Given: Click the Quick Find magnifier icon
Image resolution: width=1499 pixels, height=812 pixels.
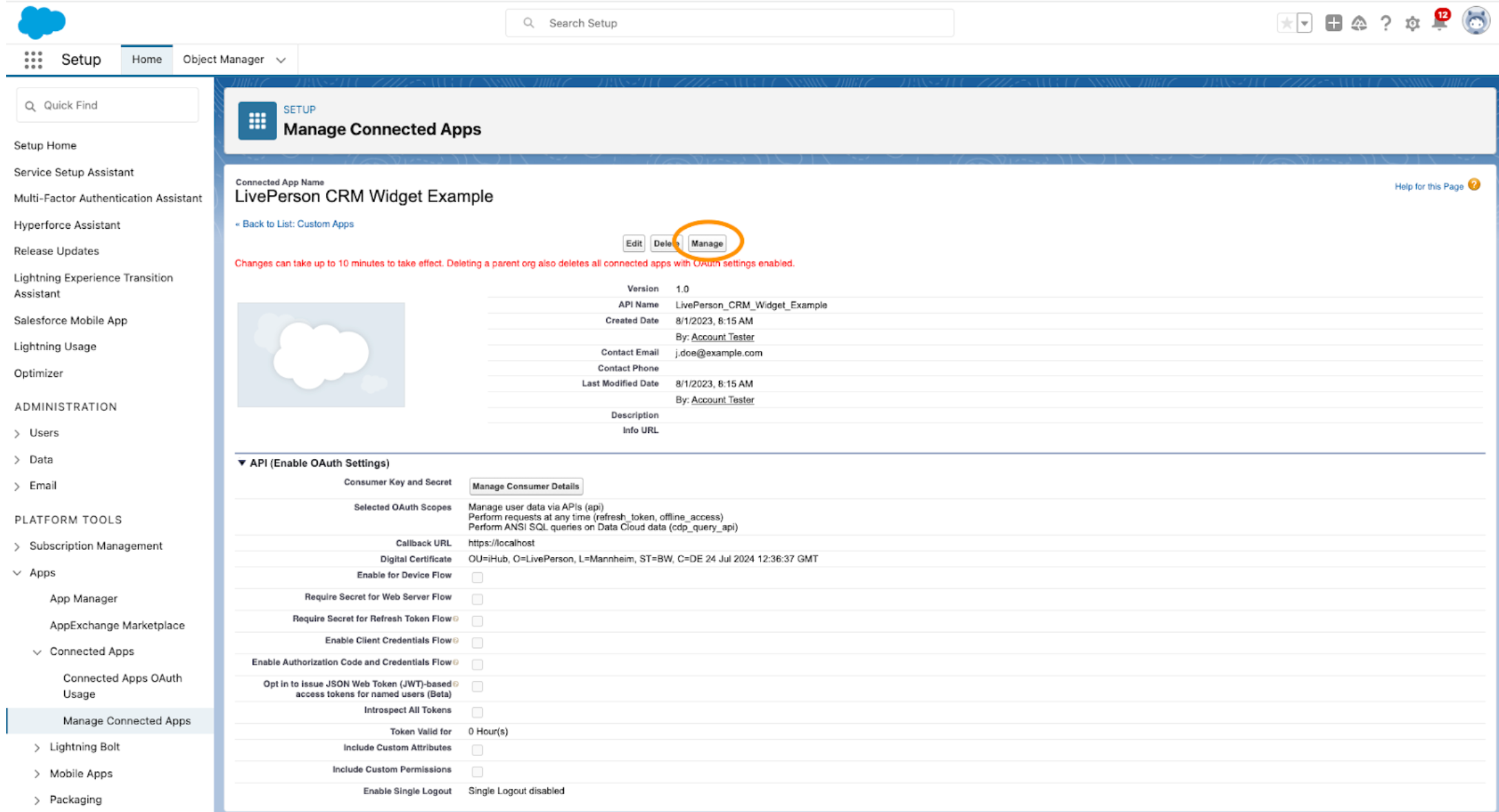Looking at the screenshot, I should tap(30, 105).
